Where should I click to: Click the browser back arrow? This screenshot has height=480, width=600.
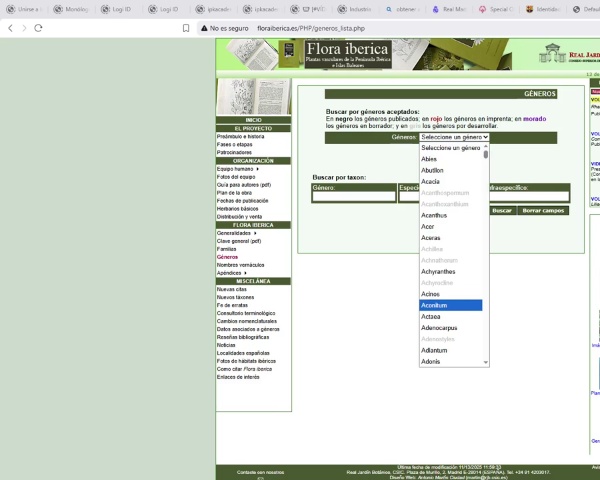10,28
